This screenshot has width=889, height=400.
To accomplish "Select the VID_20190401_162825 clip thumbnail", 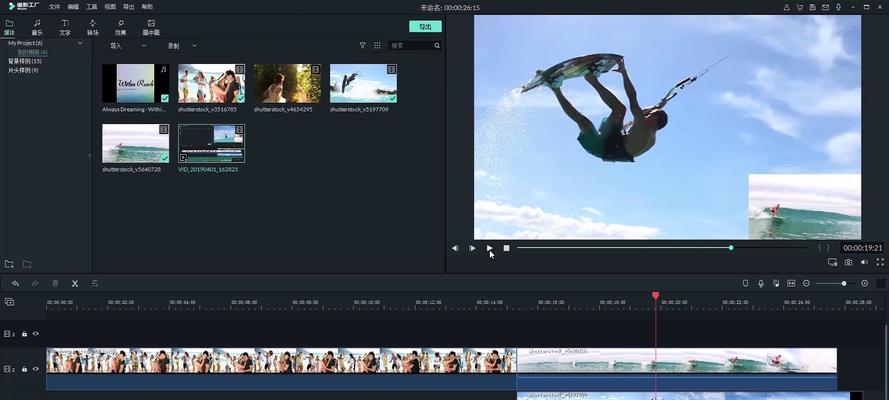I will click(211, 143).
